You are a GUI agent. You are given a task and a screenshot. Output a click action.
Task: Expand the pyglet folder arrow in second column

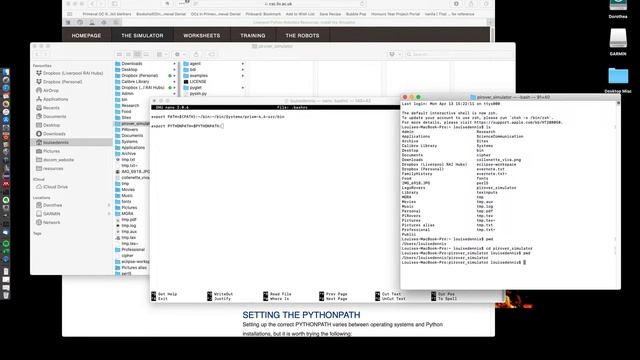pyautogui.click(x=242, y=87)
